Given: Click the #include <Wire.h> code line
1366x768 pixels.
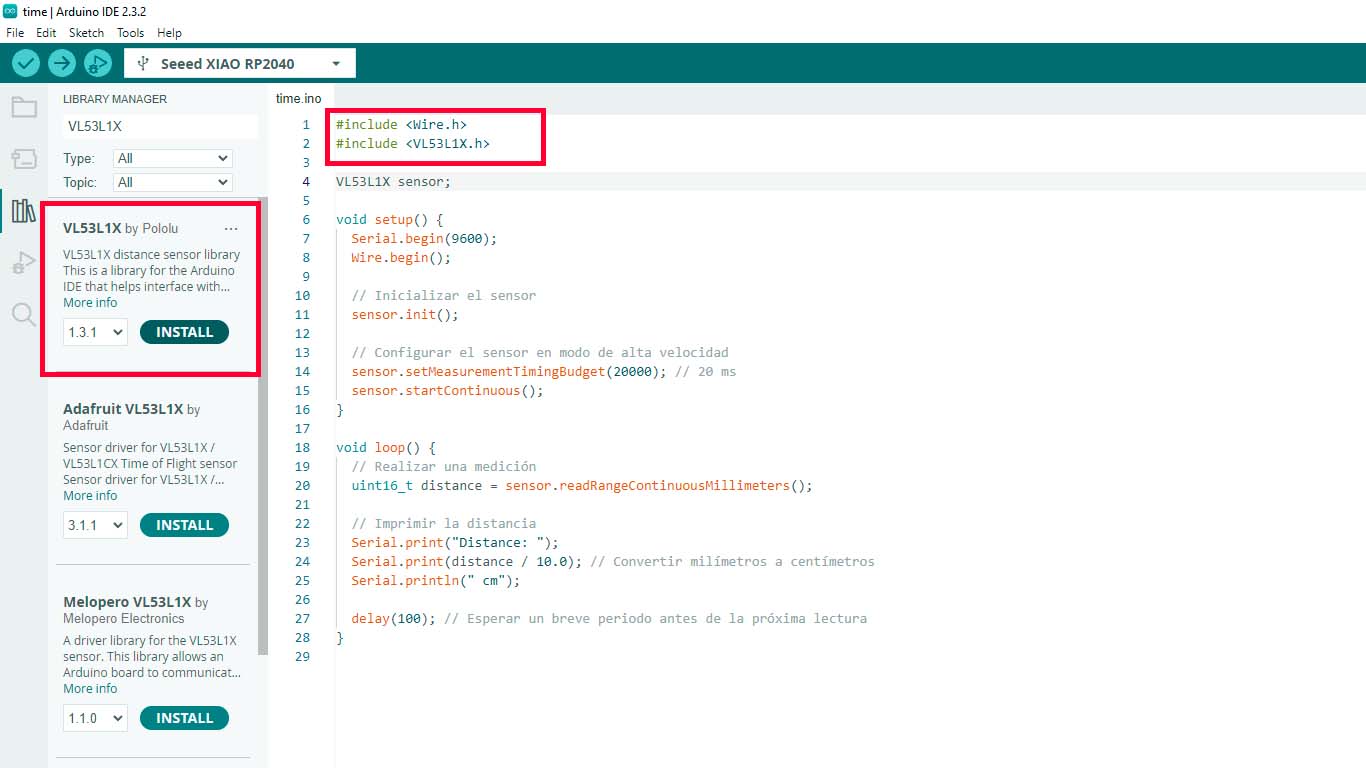Looking at the screenshot, I should pos(401,125).
